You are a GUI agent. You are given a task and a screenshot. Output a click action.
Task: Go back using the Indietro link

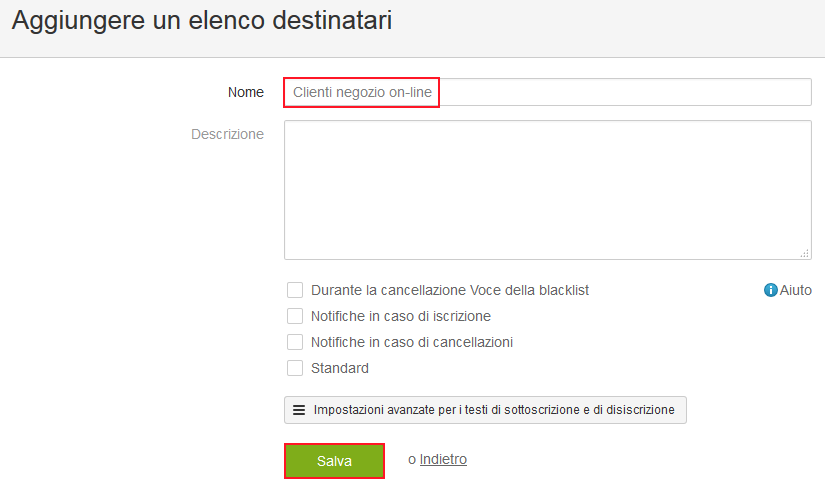coord(443,460)
